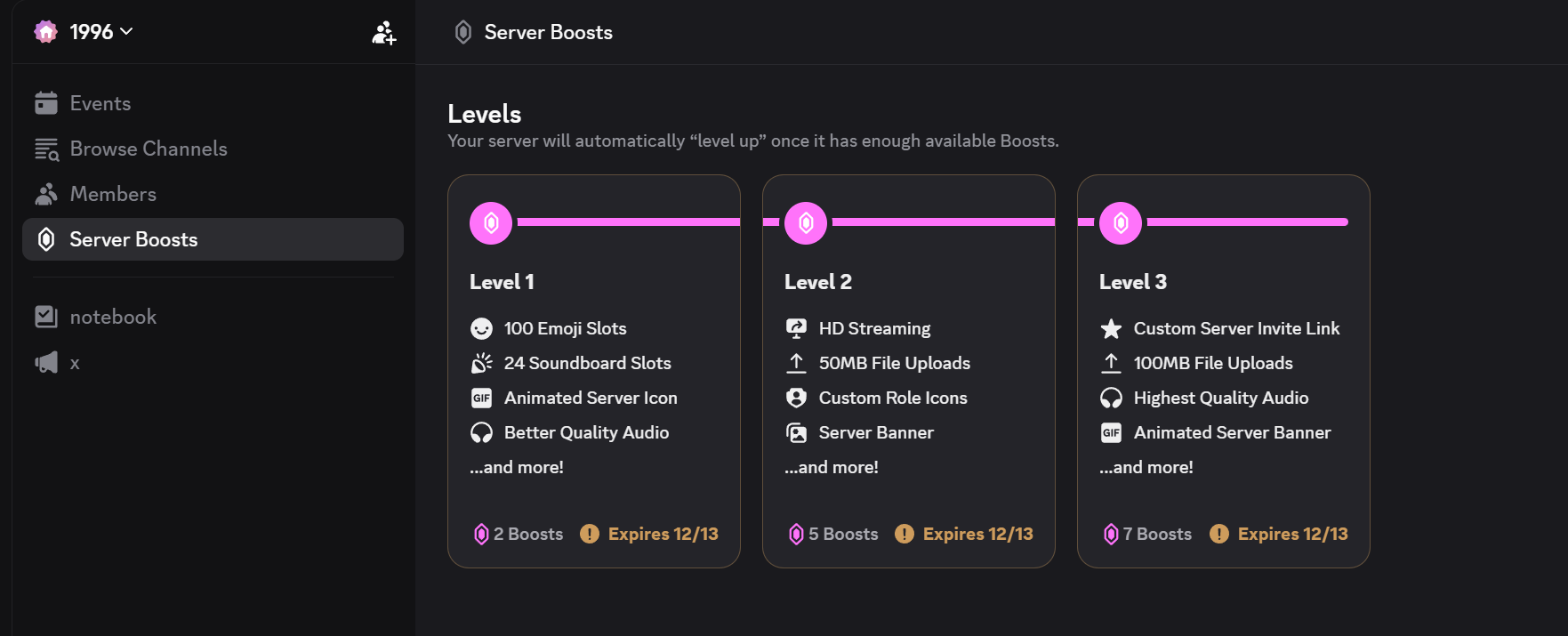
Task: Click the gem icon next to 5 Boosts
Action: point(796,534)
